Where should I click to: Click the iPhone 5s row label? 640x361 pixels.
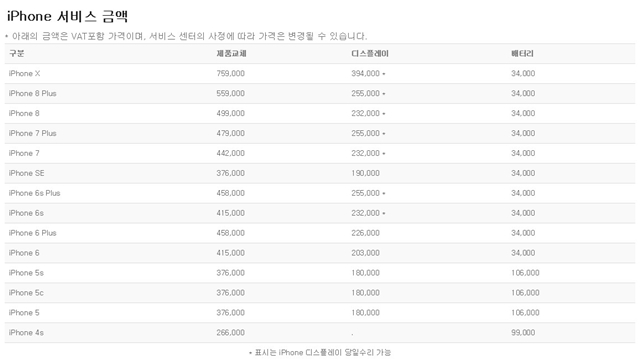pyautogui.click(x=26, y=273)
